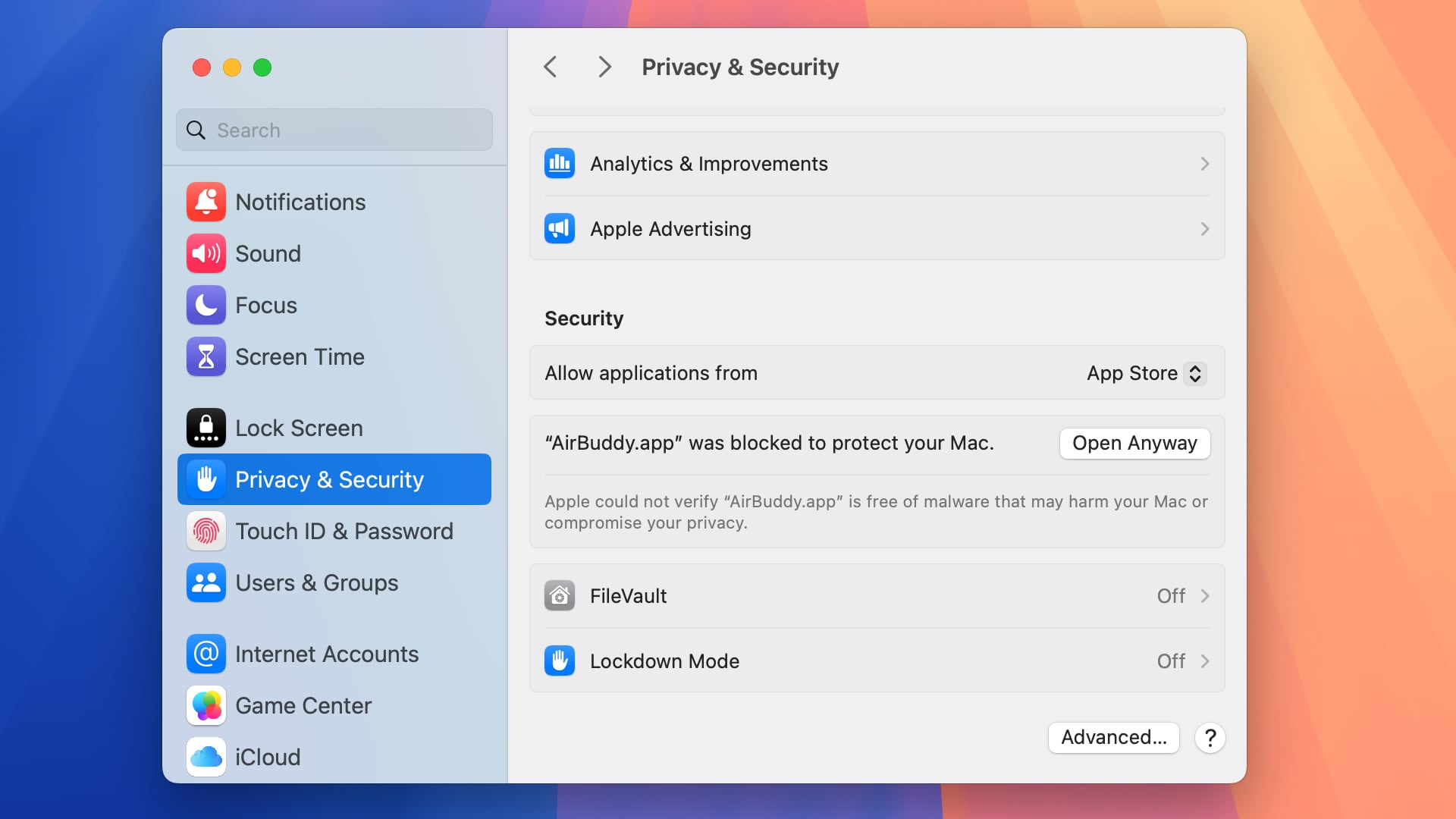Image resolution: width=1456 pixels, height=819 pixels.
Task: Click the Sound speaker icon
Action: 206,253
